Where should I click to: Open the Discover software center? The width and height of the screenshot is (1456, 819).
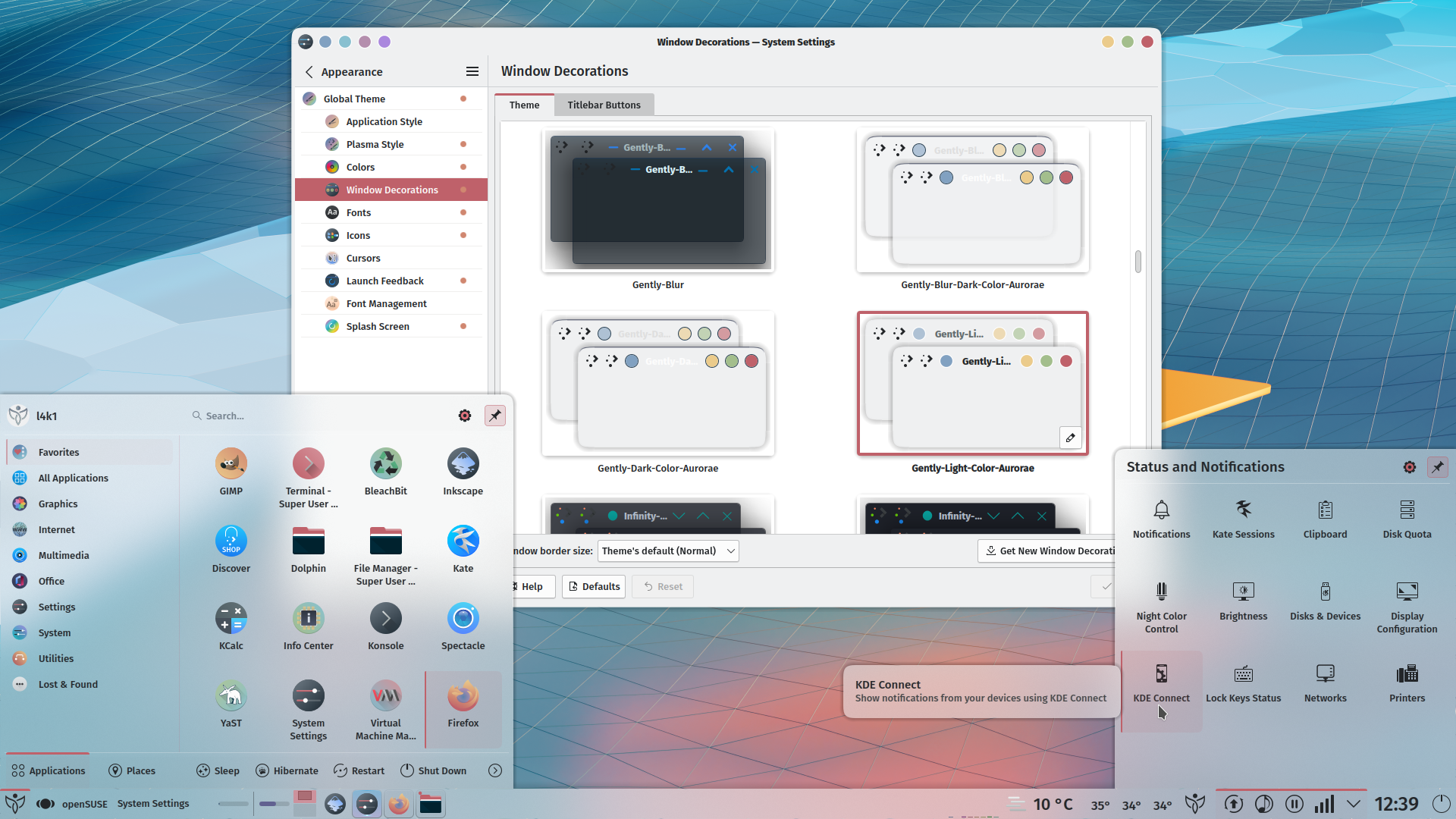pyautogui.click(x=231, y=549)
